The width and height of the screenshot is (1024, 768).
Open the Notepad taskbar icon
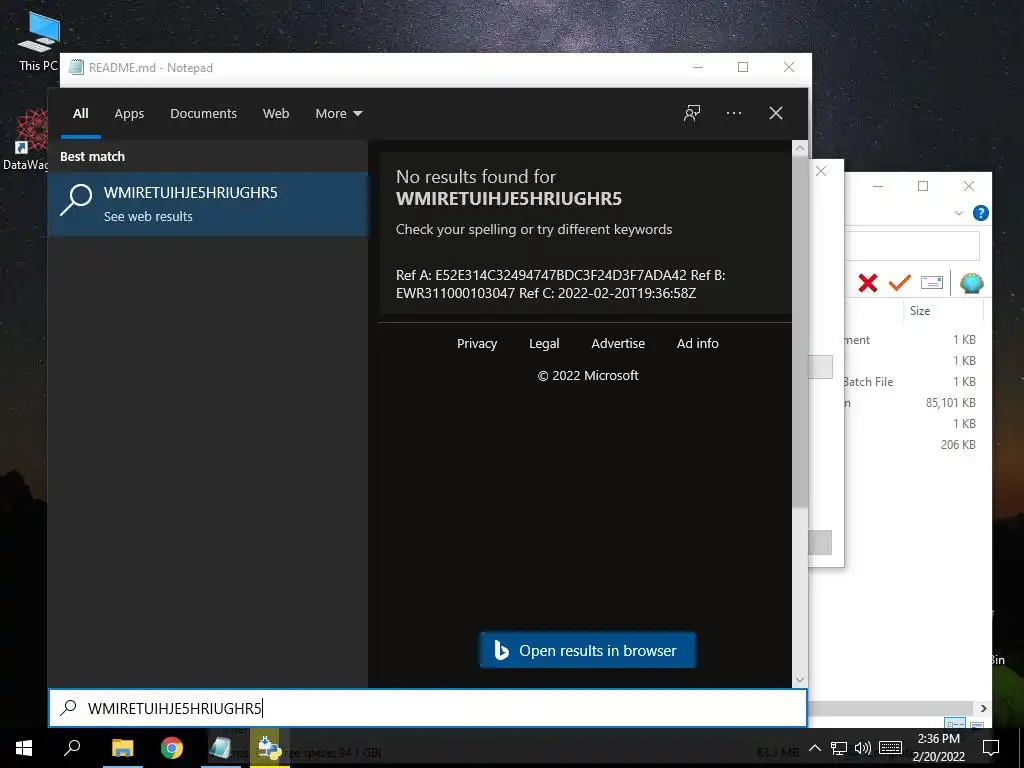pos(221,748)
